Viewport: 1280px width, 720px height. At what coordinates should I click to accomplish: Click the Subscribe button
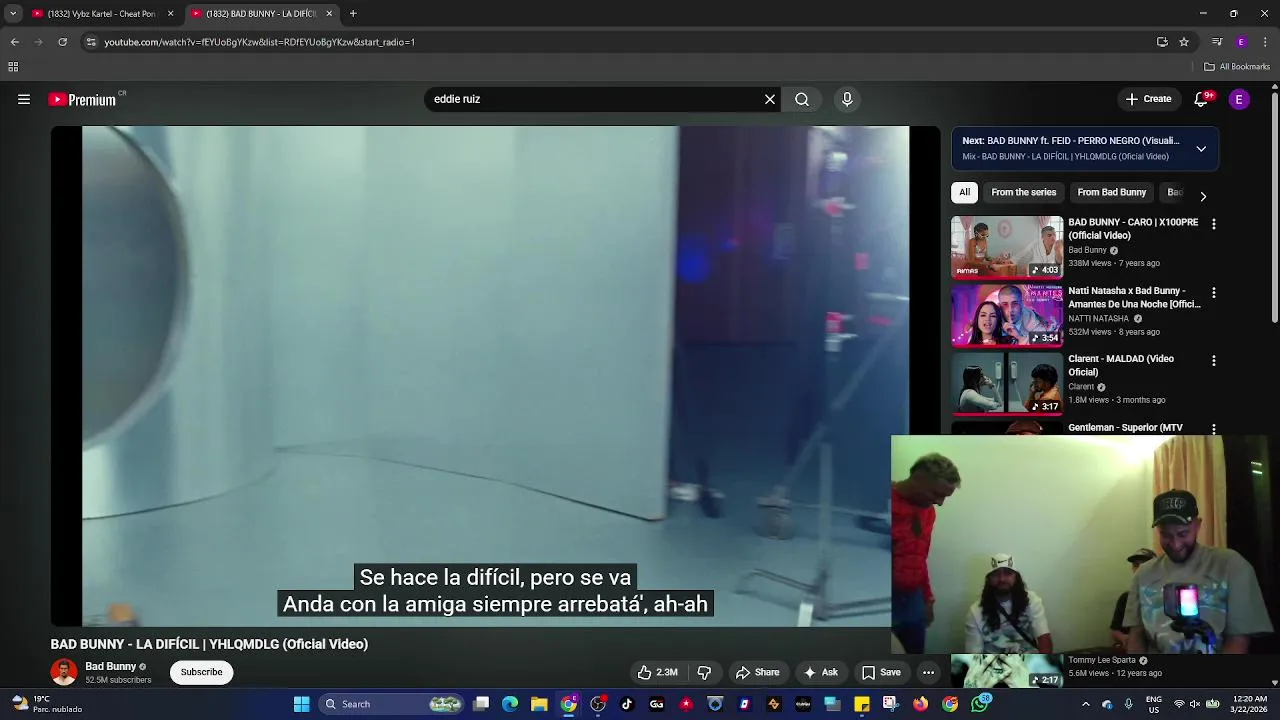pos(201,672)
